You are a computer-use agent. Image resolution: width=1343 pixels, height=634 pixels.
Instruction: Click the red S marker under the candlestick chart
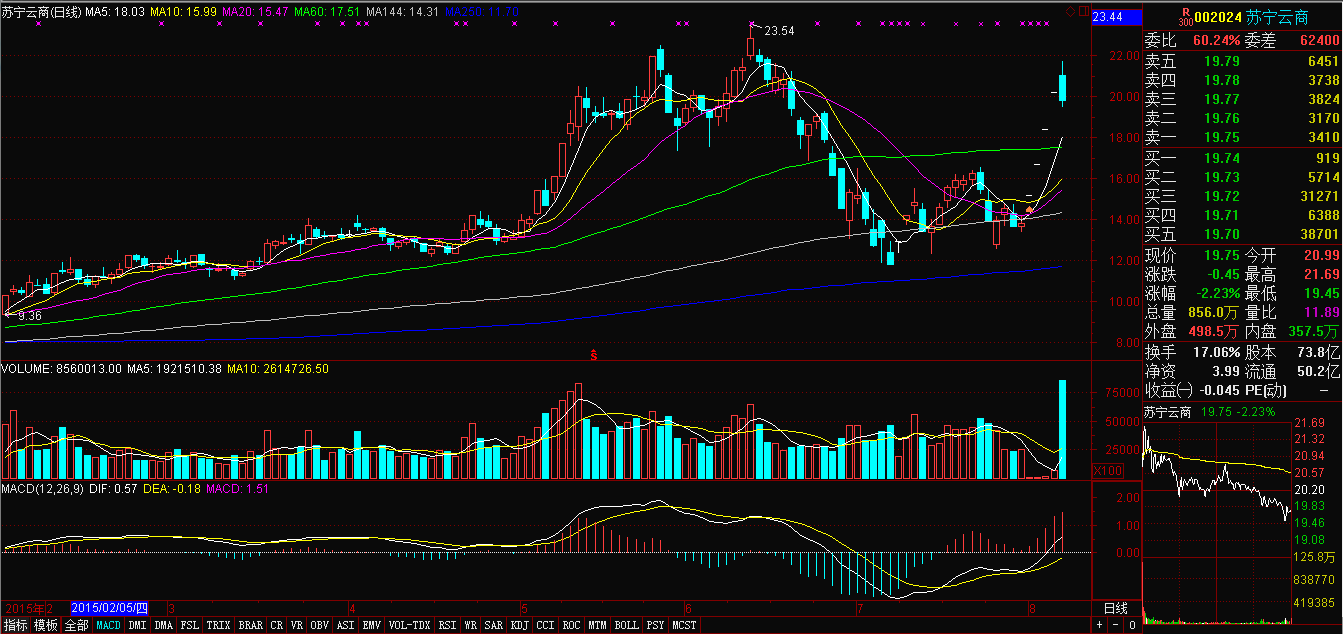(x=593, y=354)
